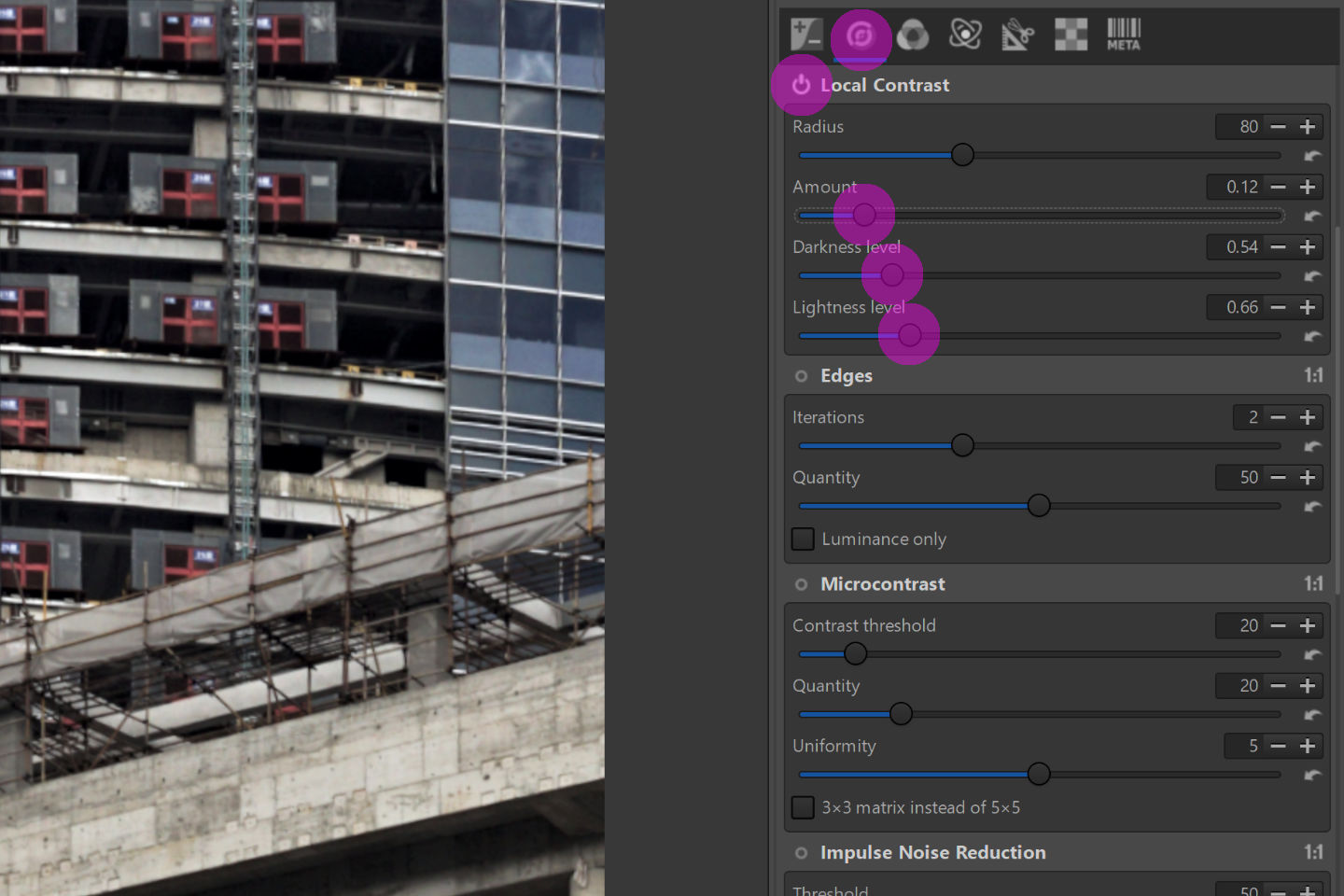Click the Lightness level field showing 0.66
This screenshot has width=1344, height=896.
coord(1235,307)
